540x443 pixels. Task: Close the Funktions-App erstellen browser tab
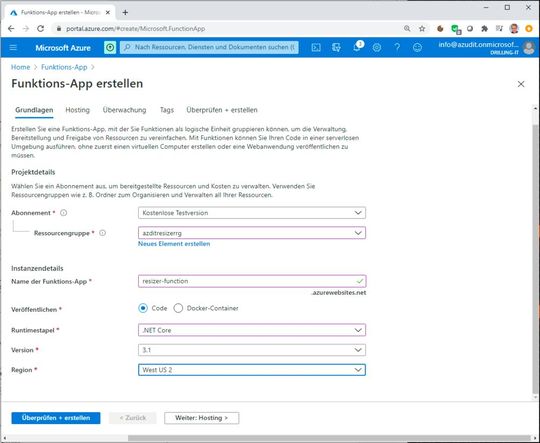coord(108,12)
